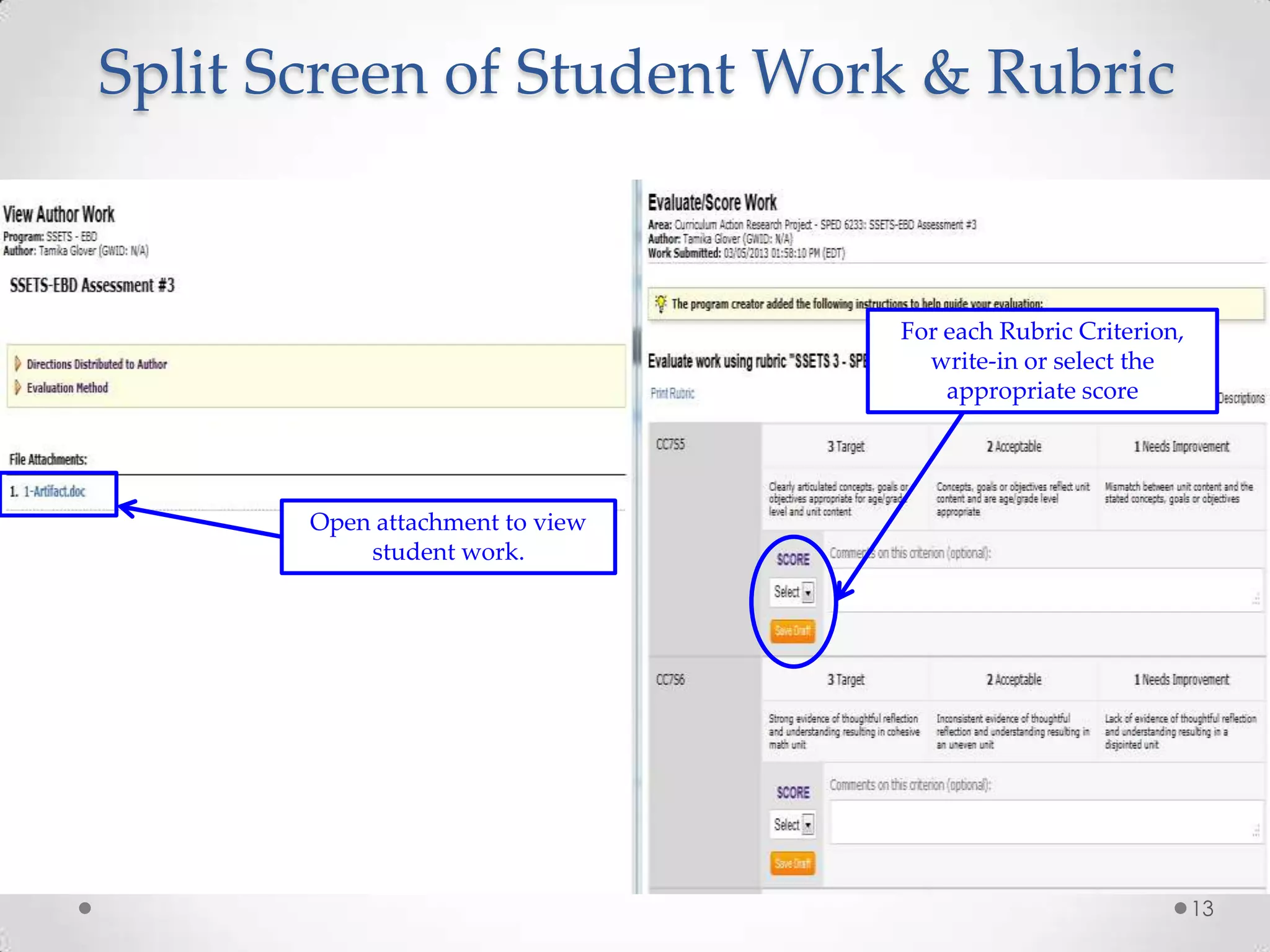This screenshot has width=1270, height=952.
Task: Click the 'SSETS-EBD Assessment #3' heading
Action: tap(92, 285)
